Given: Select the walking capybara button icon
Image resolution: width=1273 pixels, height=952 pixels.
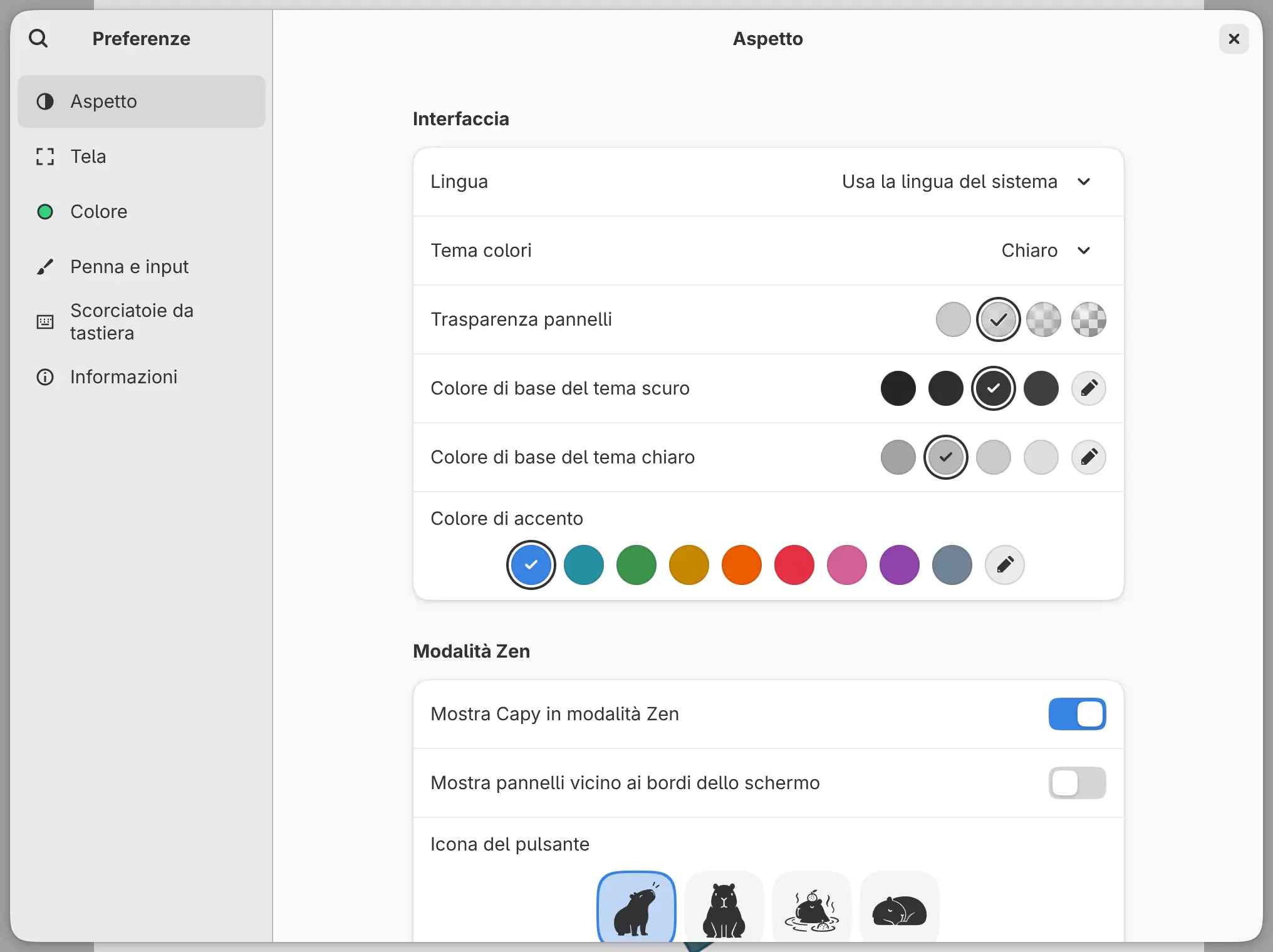Looking at the screenshot, I should 636,907.
